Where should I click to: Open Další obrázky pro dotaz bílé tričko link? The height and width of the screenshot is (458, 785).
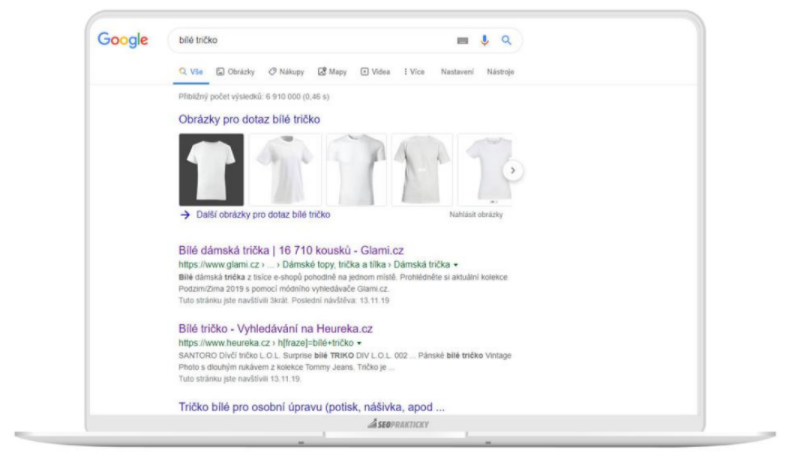263,214
